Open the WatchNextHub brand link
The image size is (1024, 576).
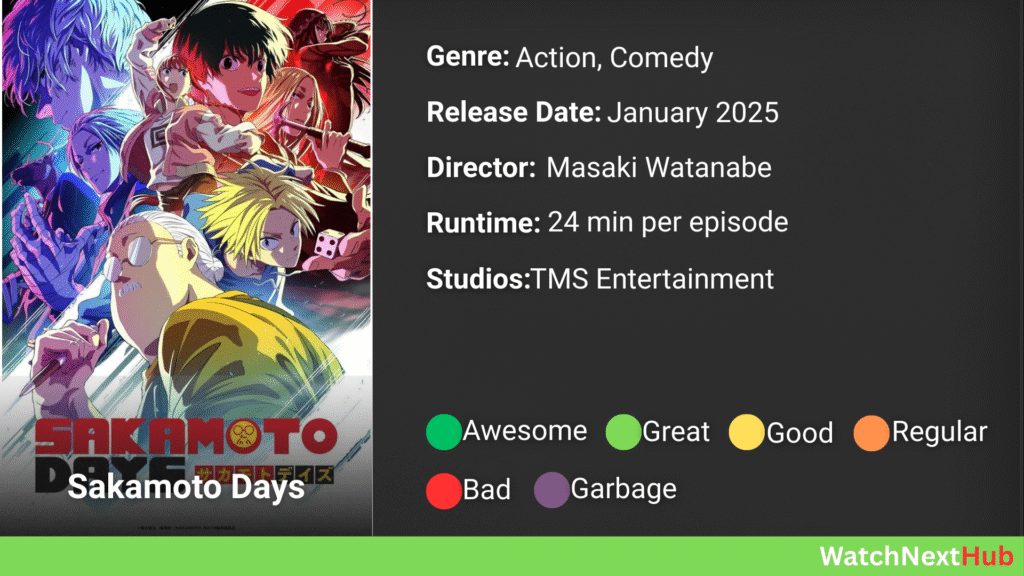[916, 556]
